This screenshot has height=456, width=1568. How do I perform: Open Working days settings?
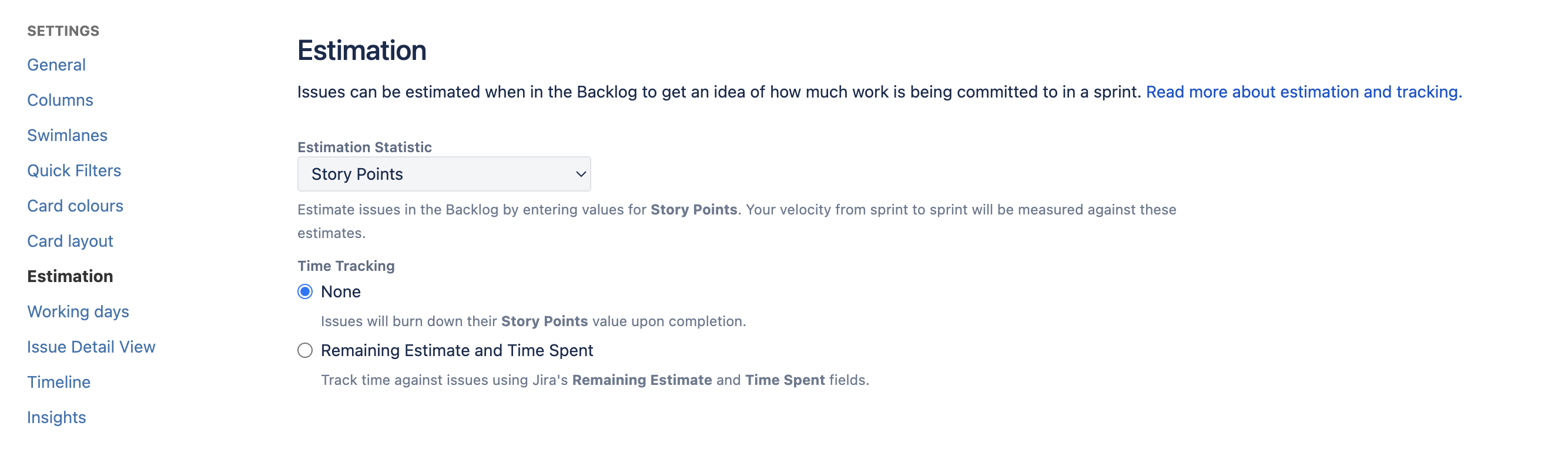coord(78,311)
